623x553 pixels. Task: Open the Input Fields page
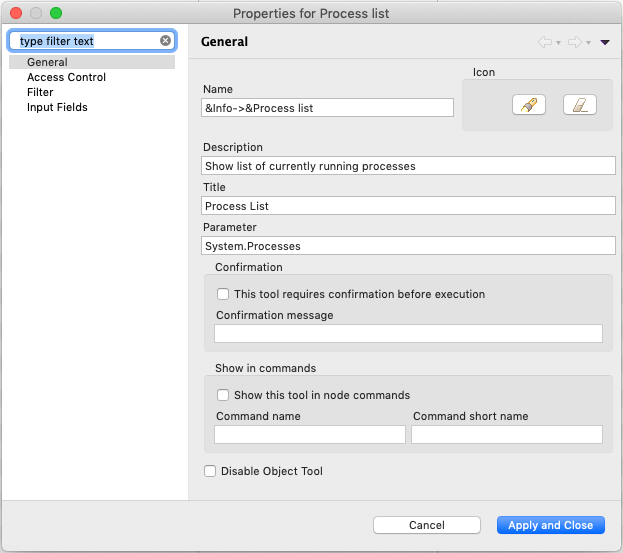[57, 107]
